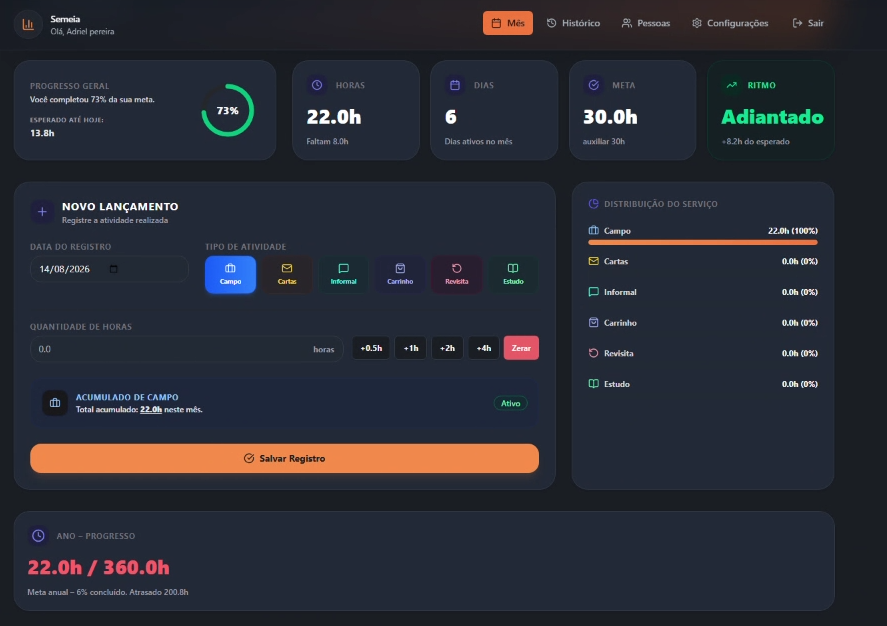Screen dimensions: 887x626
Task: Add +1h to hours
Action: tap(411, 348)
